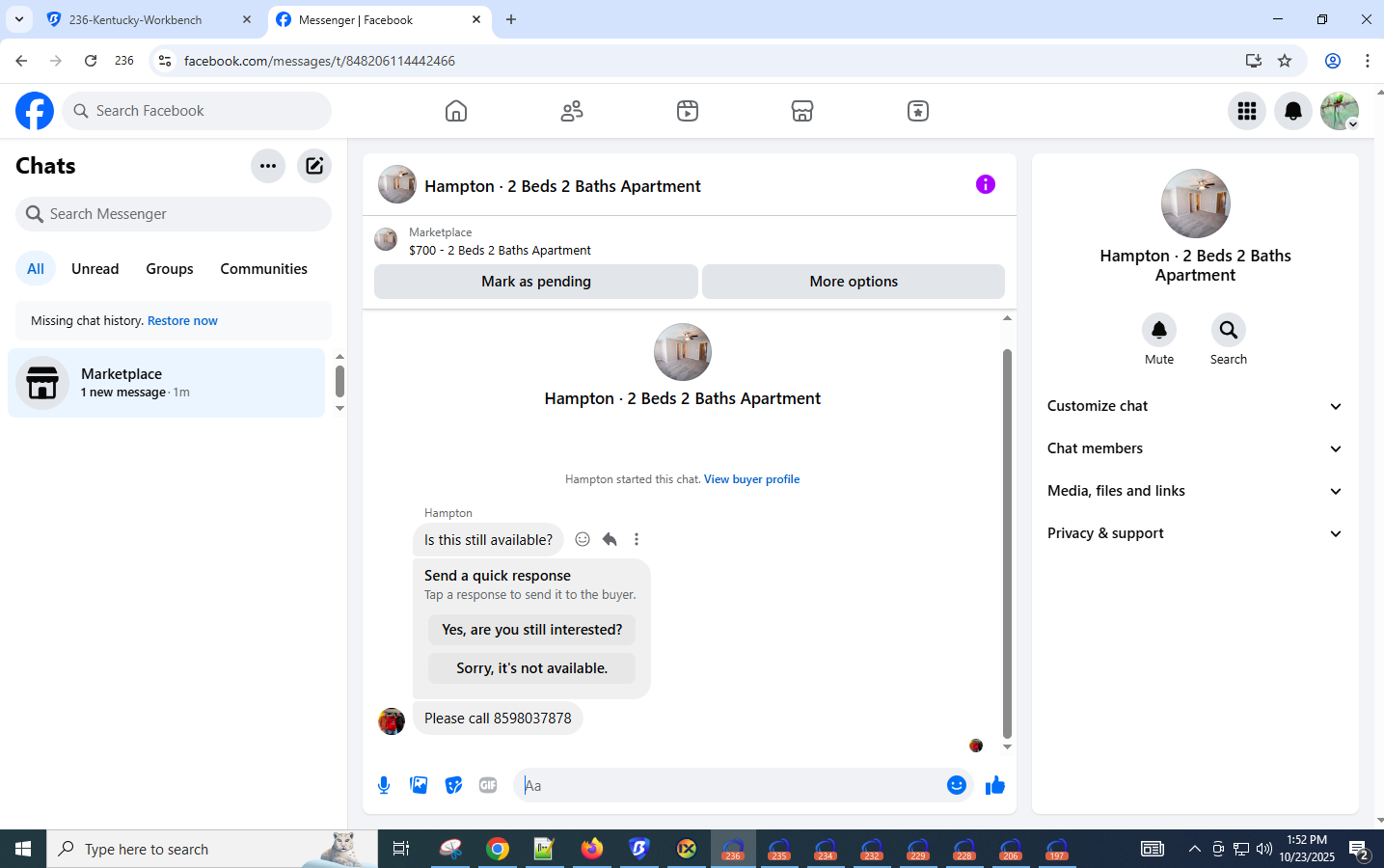Open Chrome from Windows taskbar
Image resolution: width=1384 pixels, height=868 pixels.
[x=498, y=849]
